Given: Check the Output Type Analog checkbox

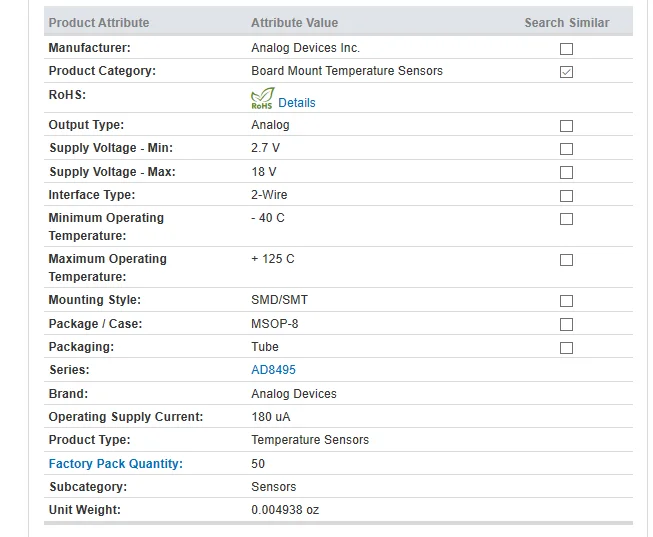Looking at the screenshot, I should point(566,126).
